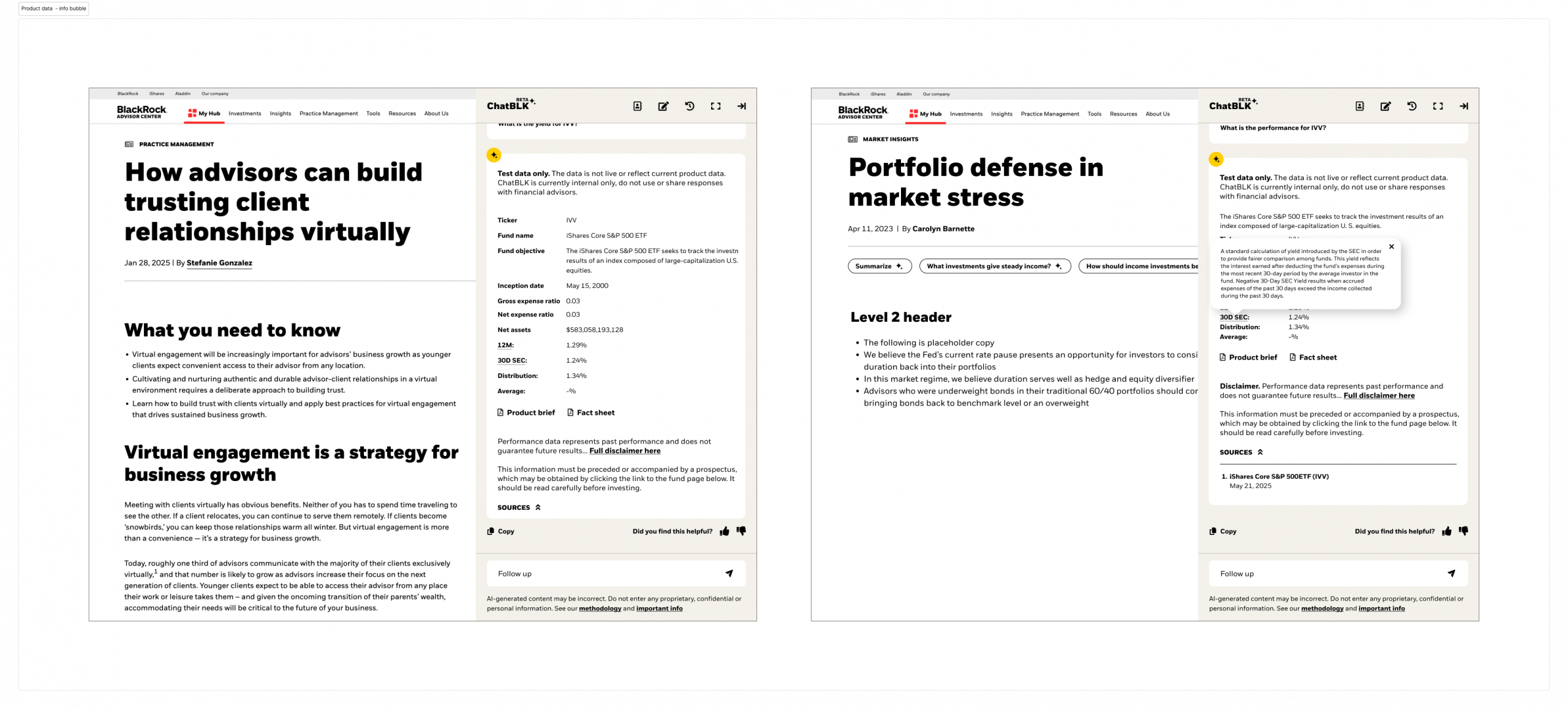1568x709 pixels.
Task: Click 30D SEC term in left chat data
Action: click(512, 360)
